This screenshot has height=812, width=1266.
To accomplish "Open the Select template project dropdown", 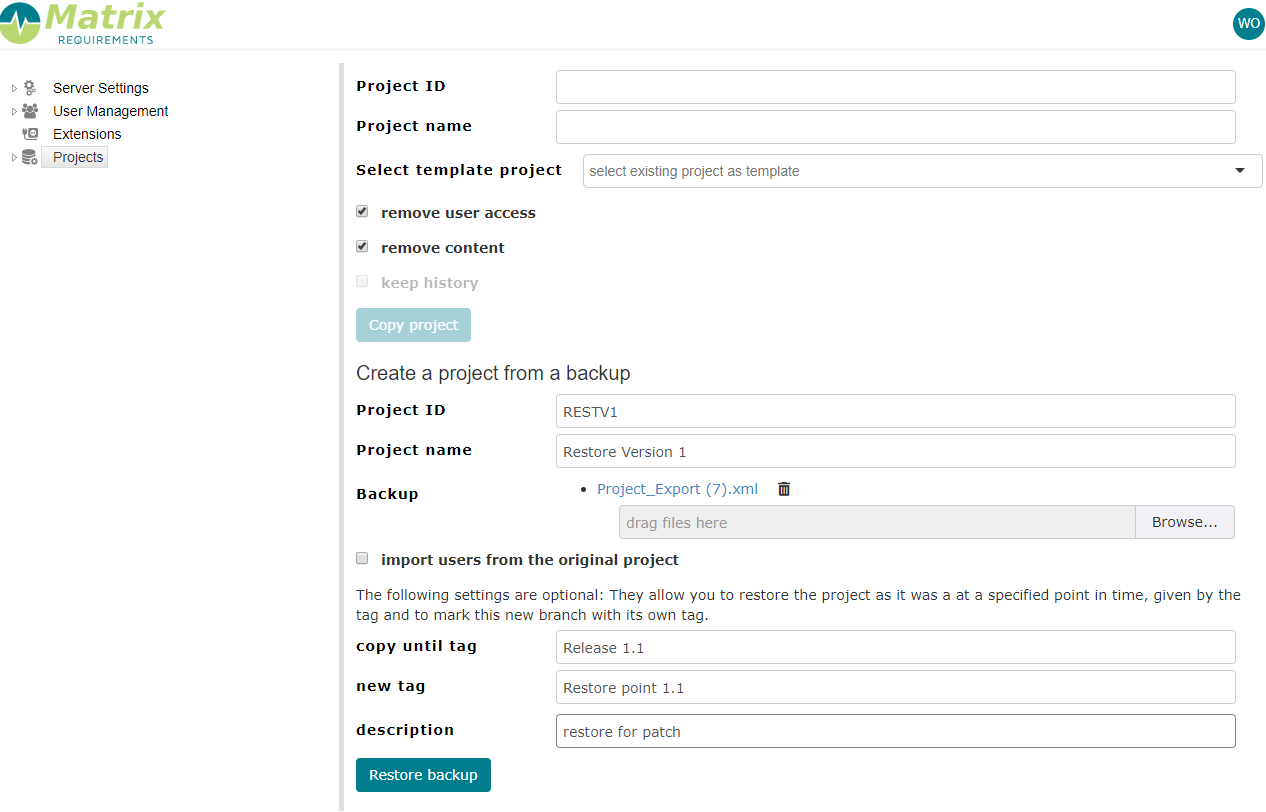I will pos(923,171).
